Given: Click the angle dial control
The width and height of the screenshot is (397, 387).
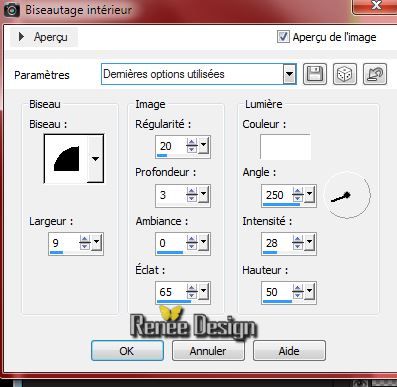Looking at the screenshot, I should [347, 195].
